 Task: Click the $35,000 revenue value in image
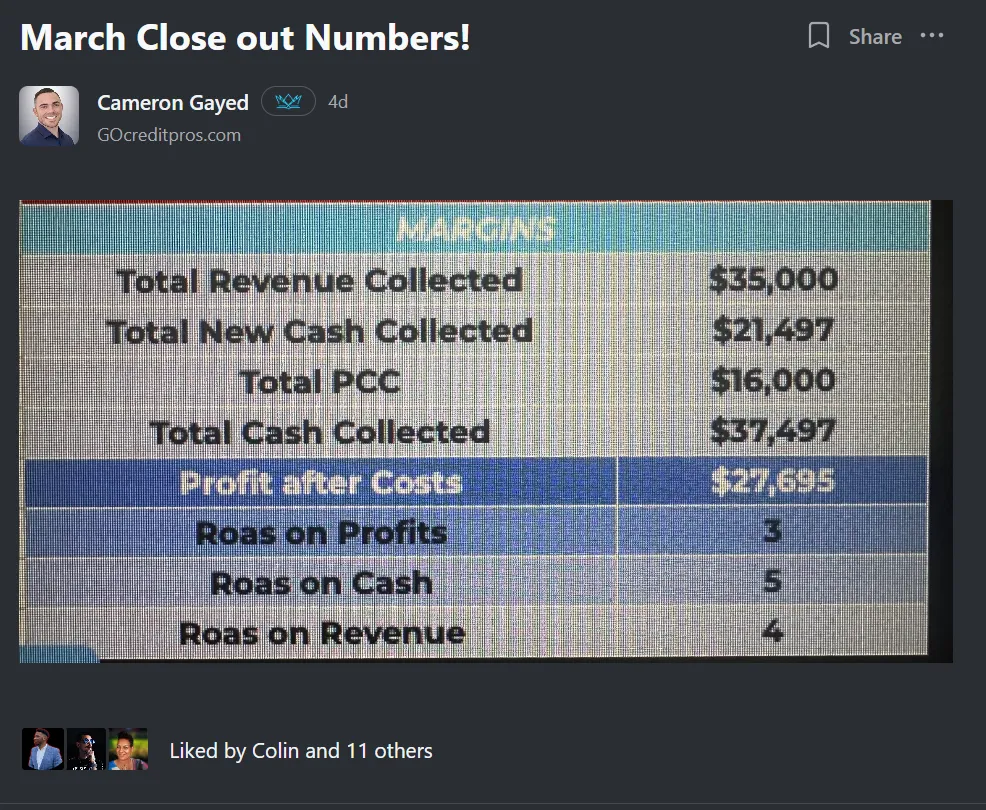[773, 279]
